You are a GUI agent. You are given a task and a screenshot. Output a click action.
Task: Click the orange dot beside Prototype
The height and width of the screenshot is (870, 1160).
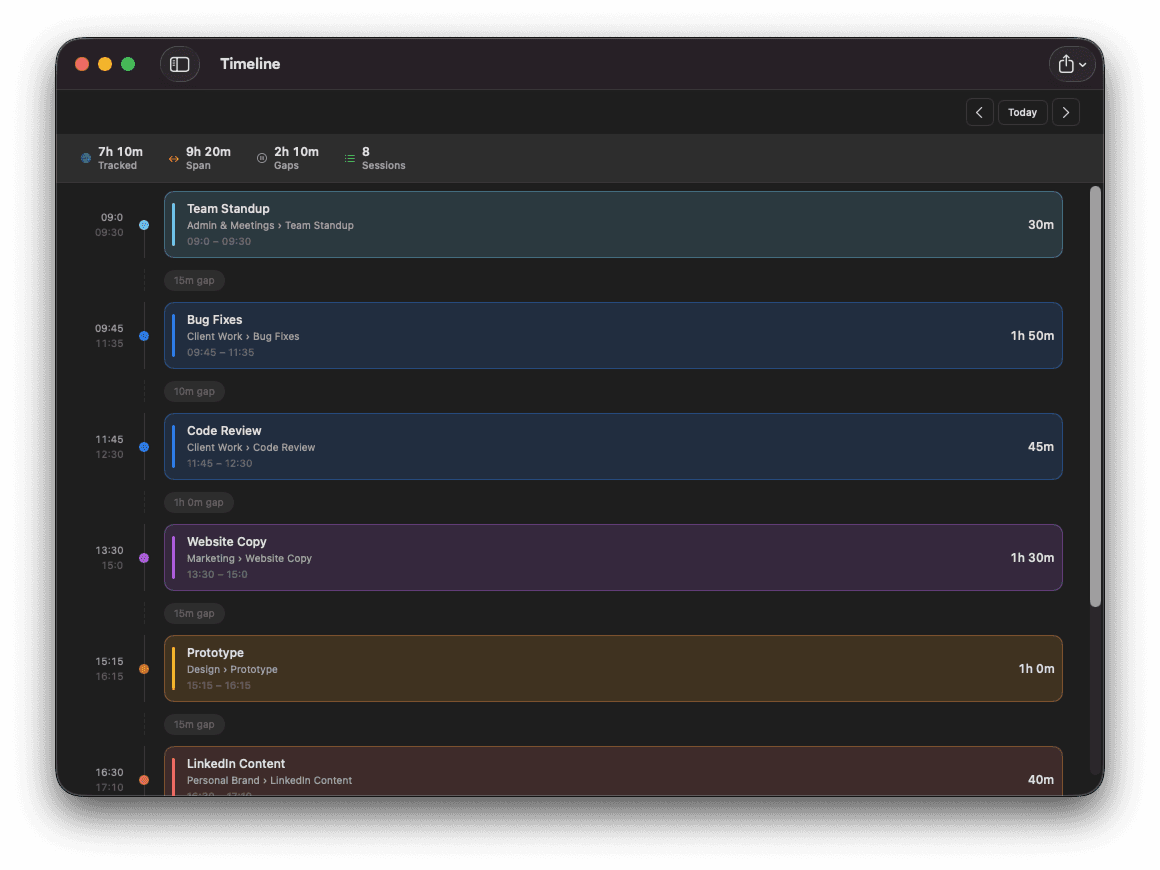coord(143,668)
